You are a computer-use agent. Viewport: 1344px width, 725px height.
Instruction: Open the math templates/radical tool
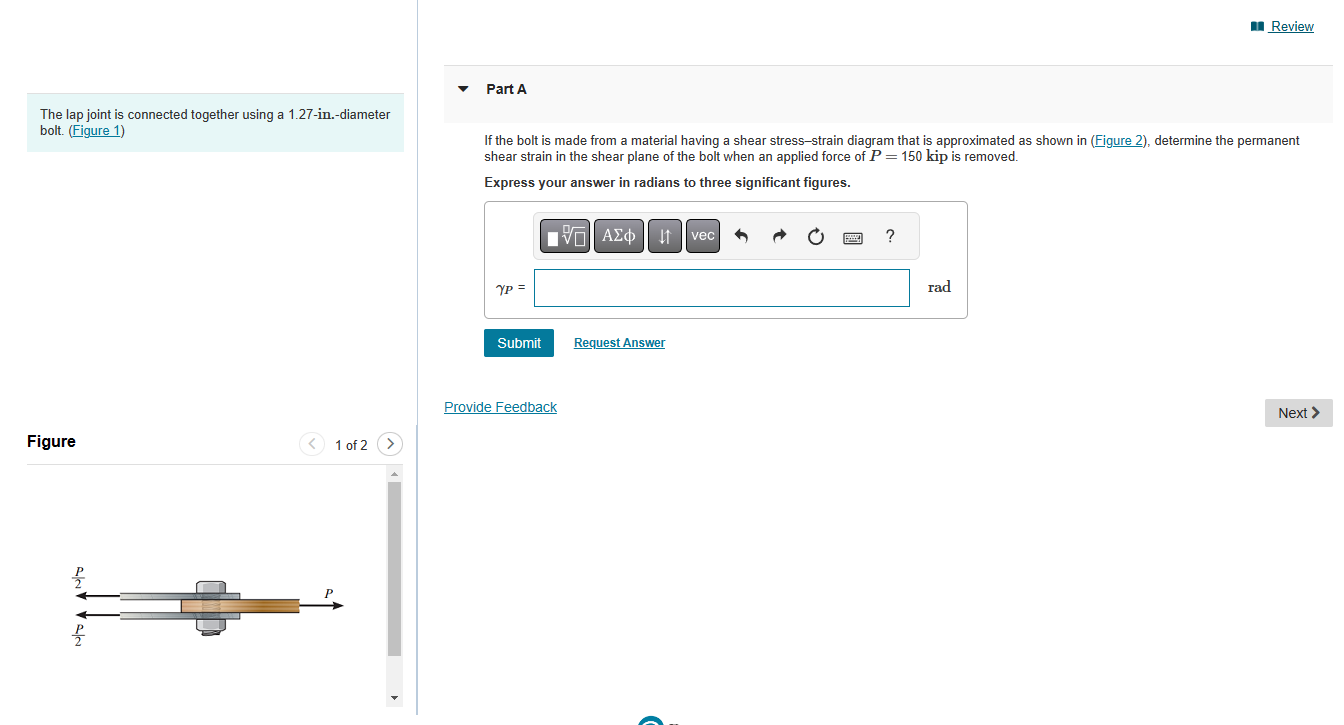pyautogui.click(x=566, y=236)
